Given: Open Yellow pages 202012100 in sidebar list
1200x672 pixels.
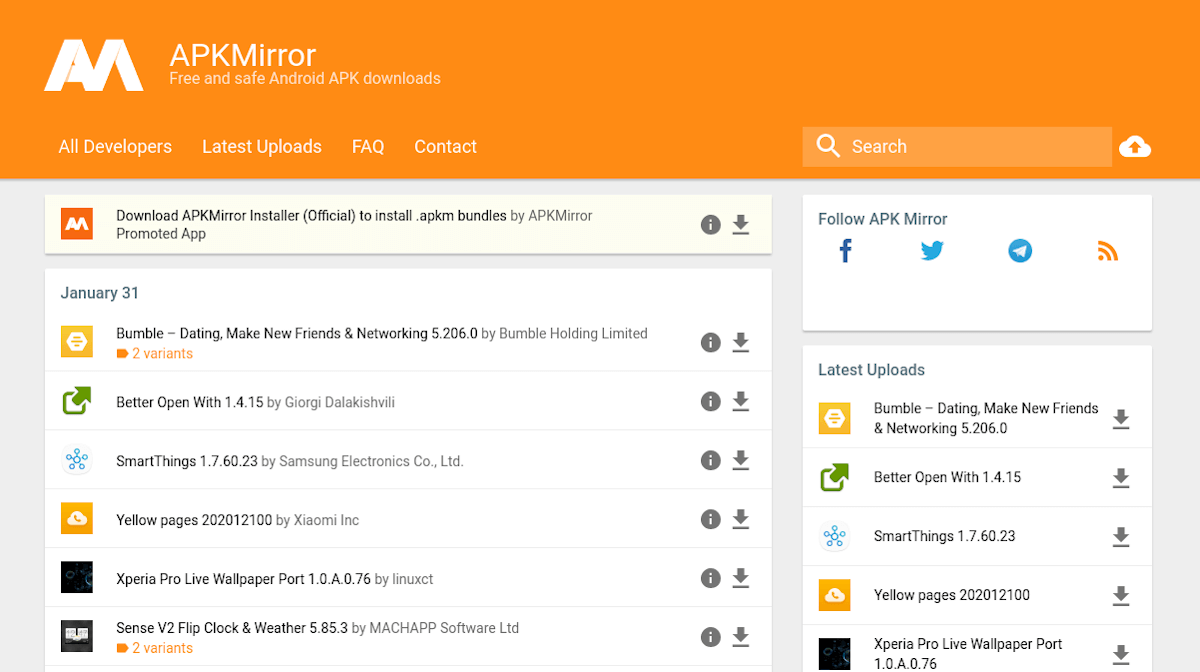Looking at the screenshot, I should tap(952, 595).
